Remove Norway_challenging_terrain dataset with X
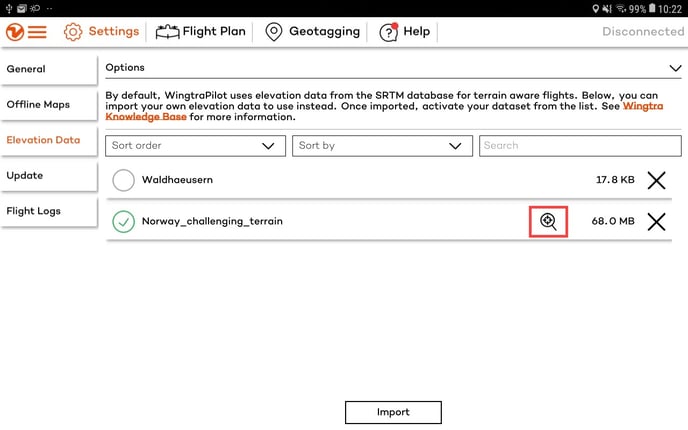 tap(656, 222)
